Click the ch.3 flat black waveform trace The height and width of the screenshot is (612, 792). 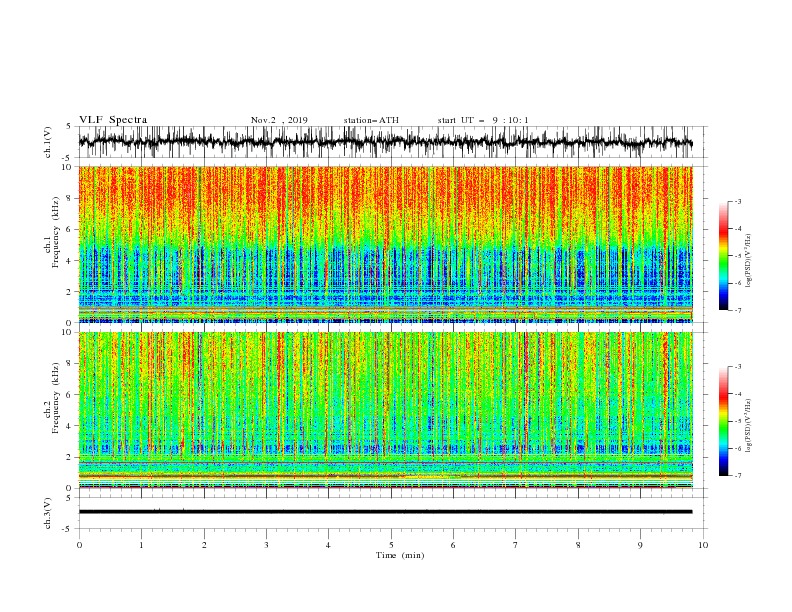point(385,512)
